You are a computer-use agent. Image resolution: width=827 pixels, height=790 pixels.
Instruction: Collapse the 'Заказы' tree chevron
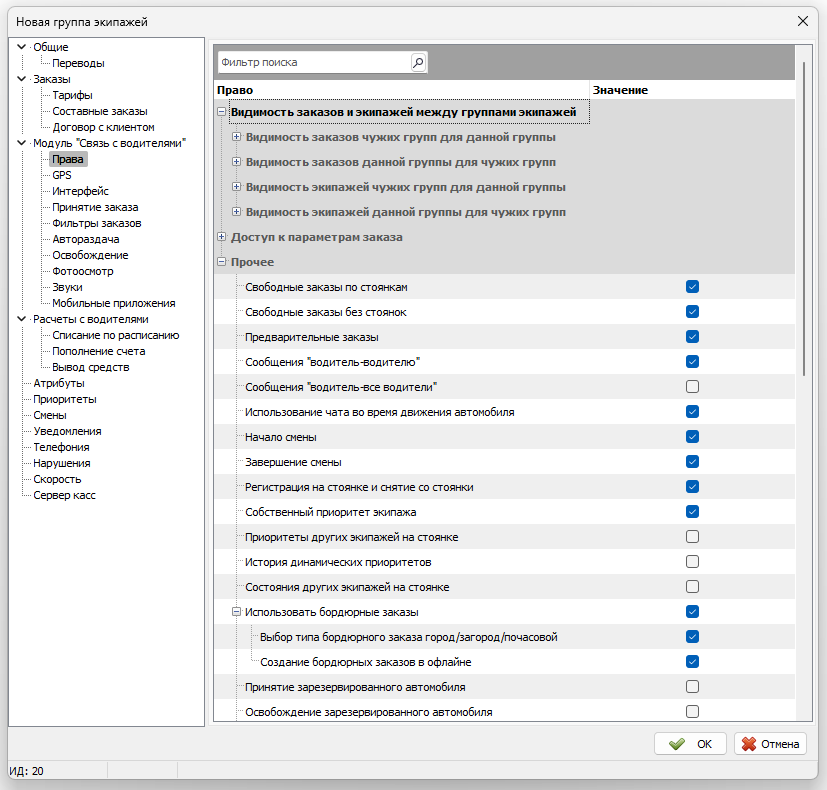[x=22, y=79]
